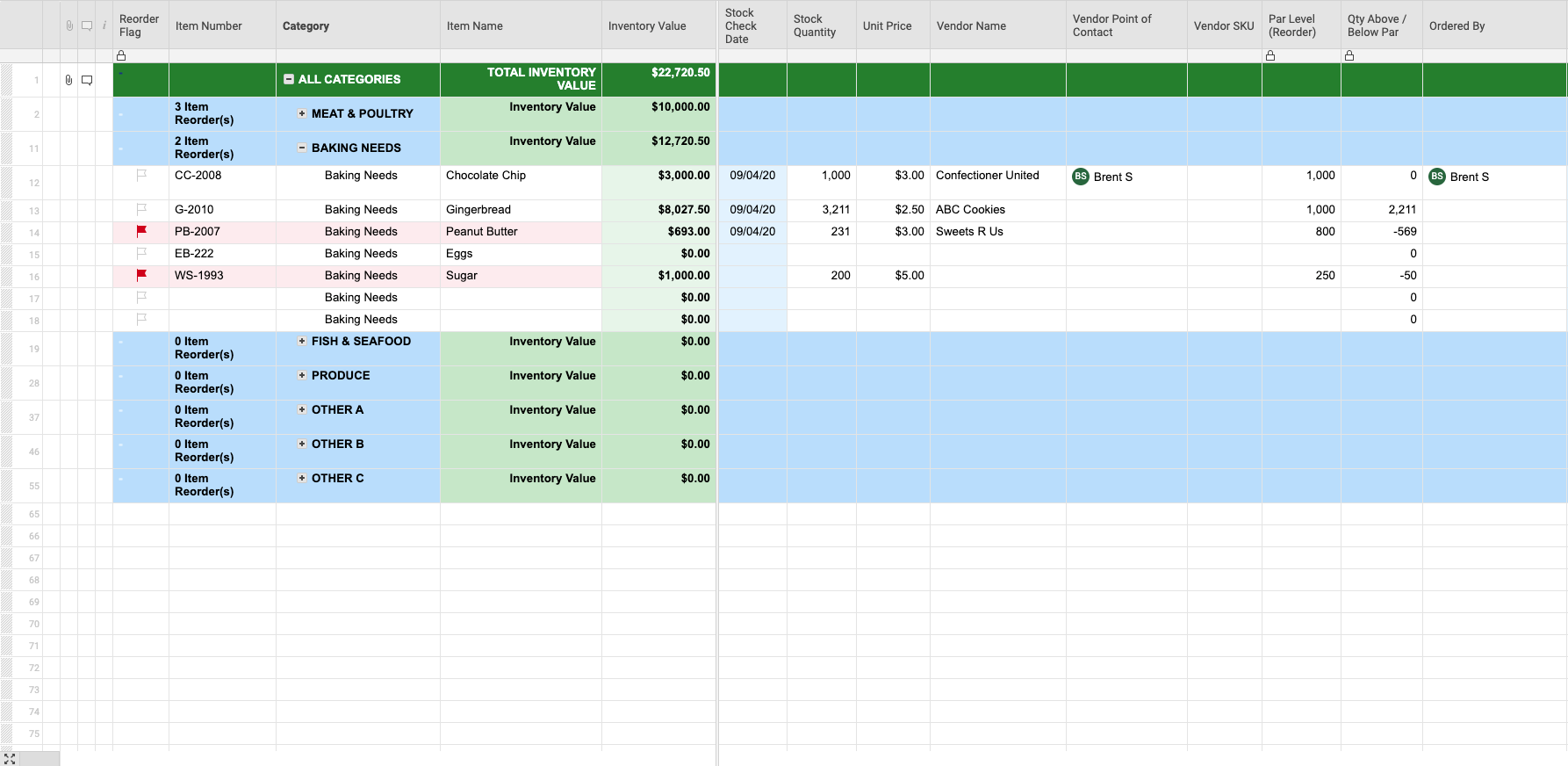
Task: Click item number CC-2008
Action: click(x=198, y=175)
